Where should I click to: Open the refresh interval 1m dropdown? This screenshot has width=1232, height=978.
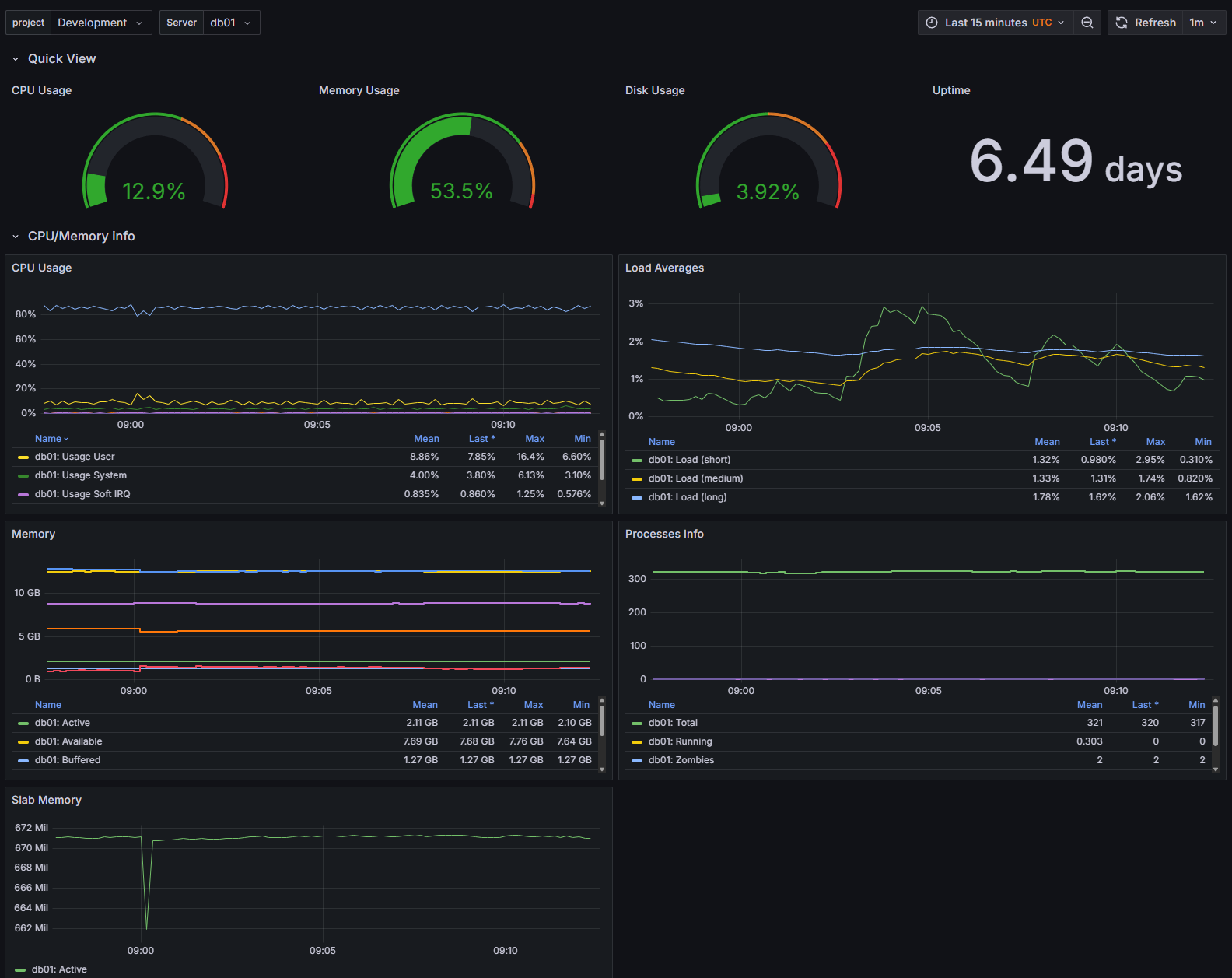click(1204, 23)
